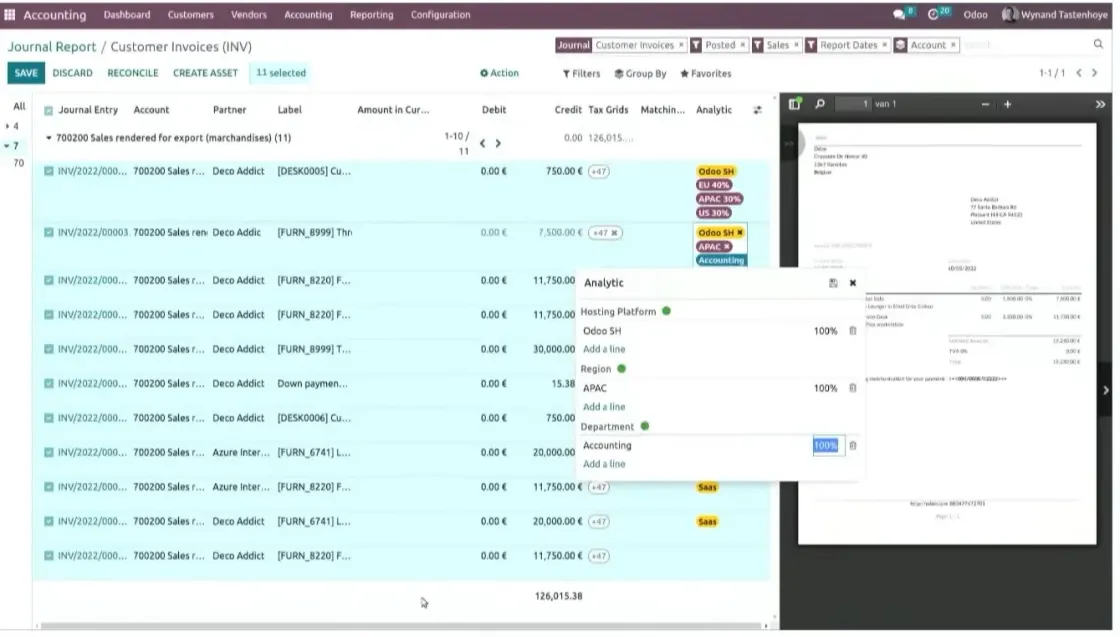This screenshot has height=637, width=1120.
Task: Go to next record pager arrow
Action: click(1095, 73)
